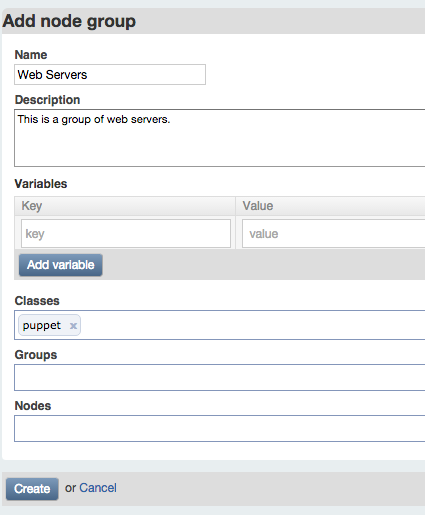Create the node group

[32, 489]
